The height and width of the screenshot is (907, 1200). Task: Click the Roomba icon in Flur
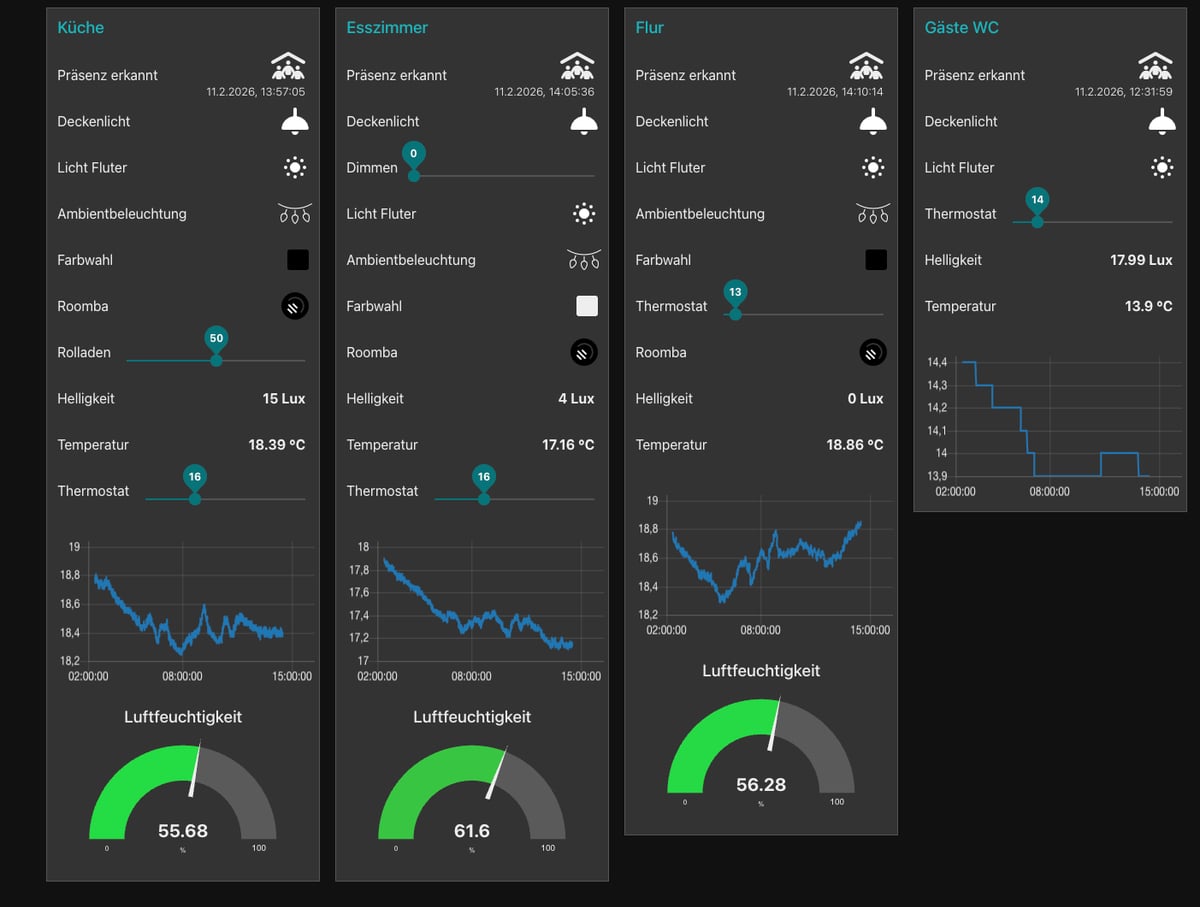[x=873, y=352]
